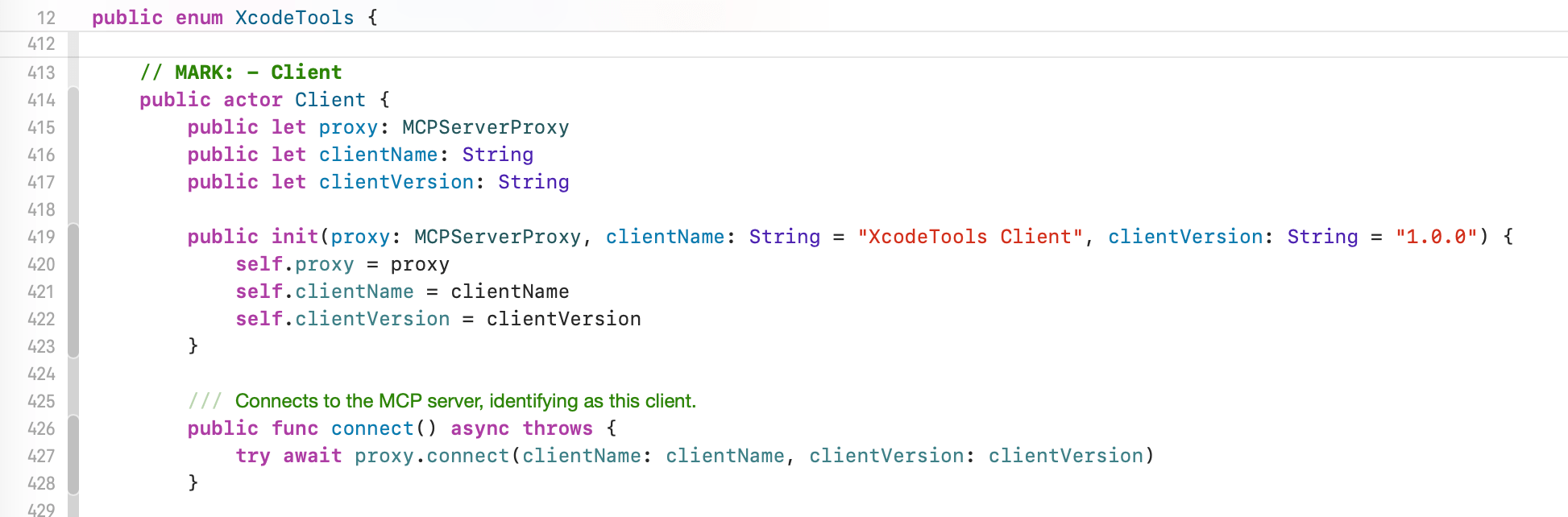Jump to sticky header 'public enum XcodeTools {'
Image resolution: width=1568 pixels, height=517 pixels.
234,17
